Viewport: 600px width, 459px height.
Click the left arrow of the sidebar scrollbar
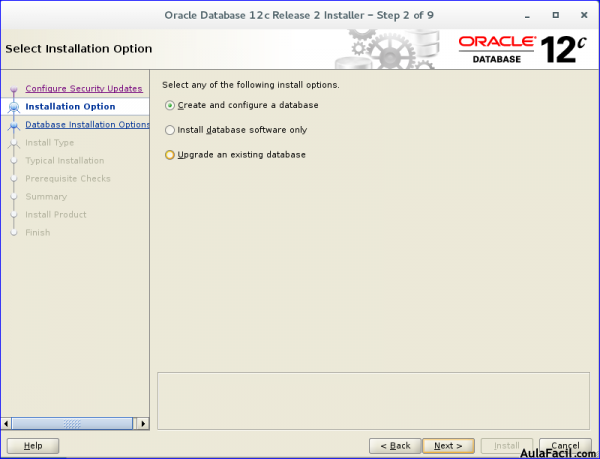(x=6, y=423)
